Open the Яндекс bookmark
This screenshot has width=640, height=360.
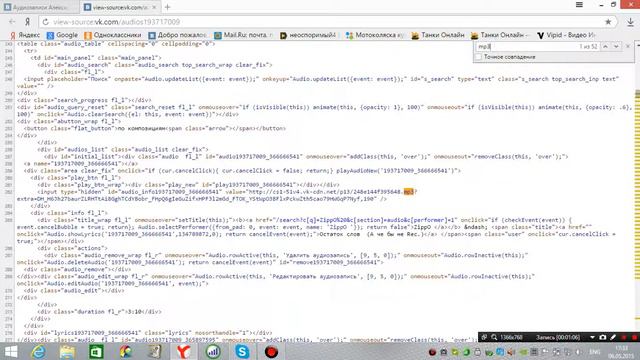click(25, 35)
